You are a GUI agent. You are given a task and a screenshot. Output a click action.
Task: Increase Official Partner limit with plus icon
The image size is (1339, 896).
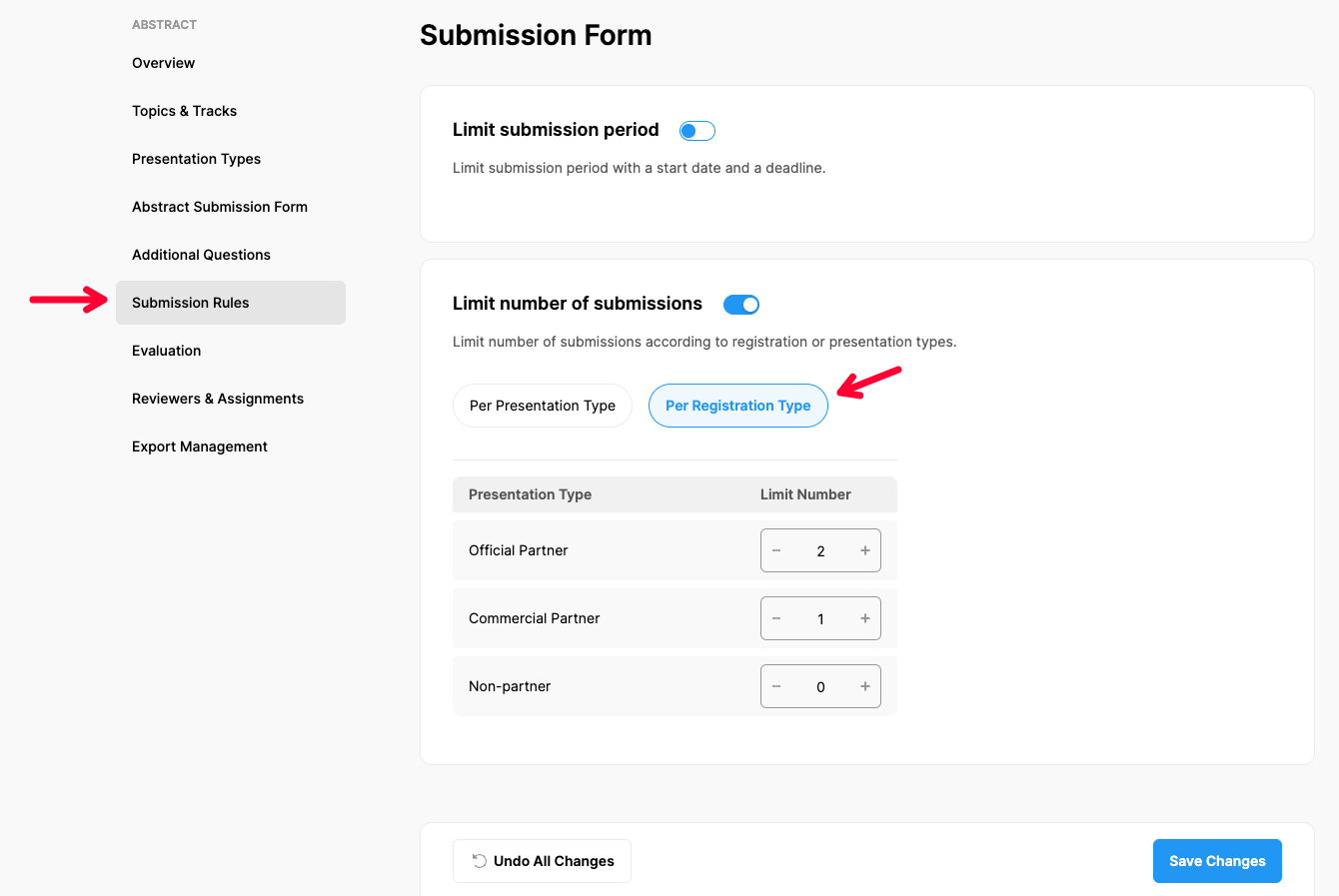tap(864, 550)
